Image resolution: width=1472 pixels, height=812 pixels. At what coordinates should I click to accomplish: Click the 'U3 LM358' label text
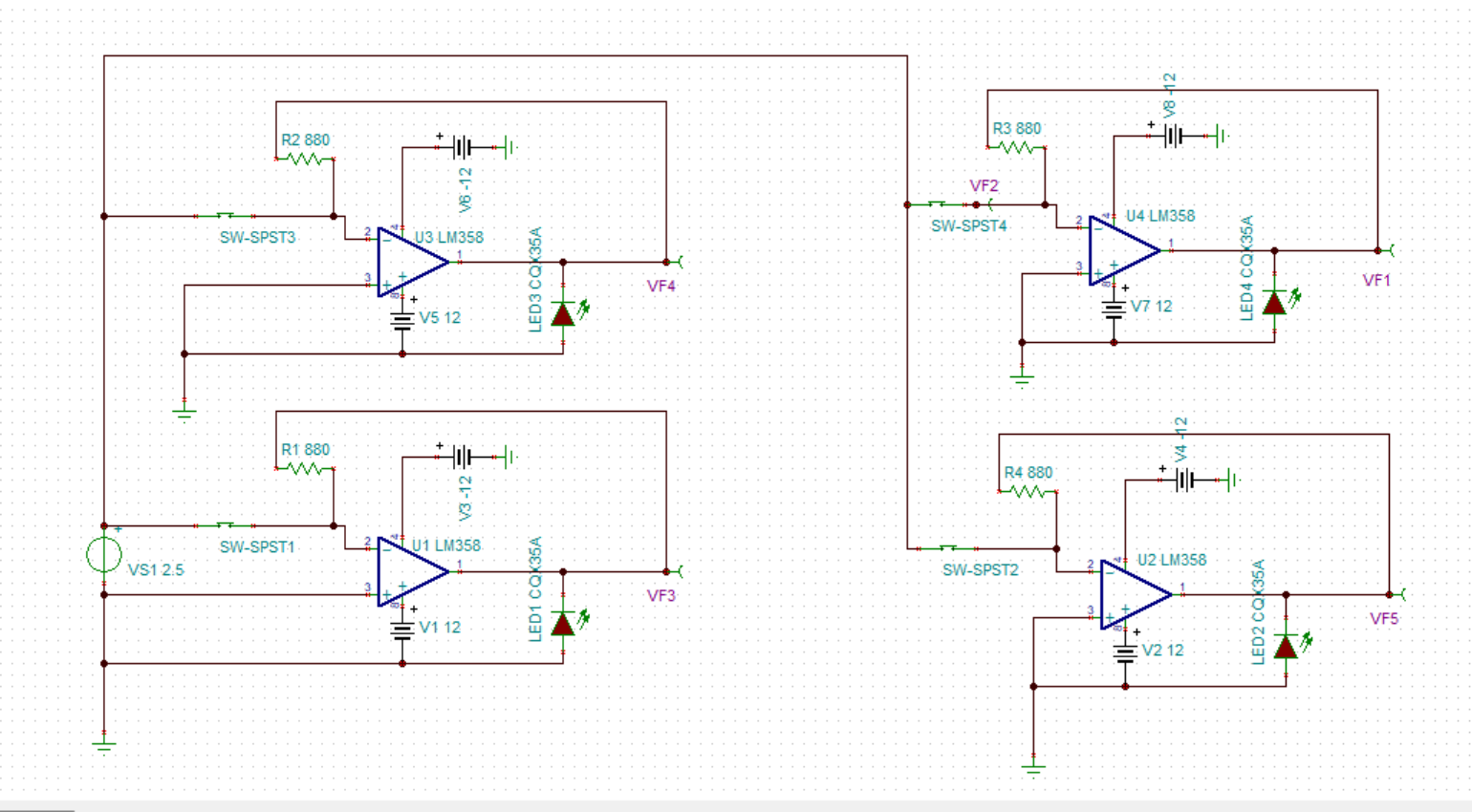click(x=449, y=237)
